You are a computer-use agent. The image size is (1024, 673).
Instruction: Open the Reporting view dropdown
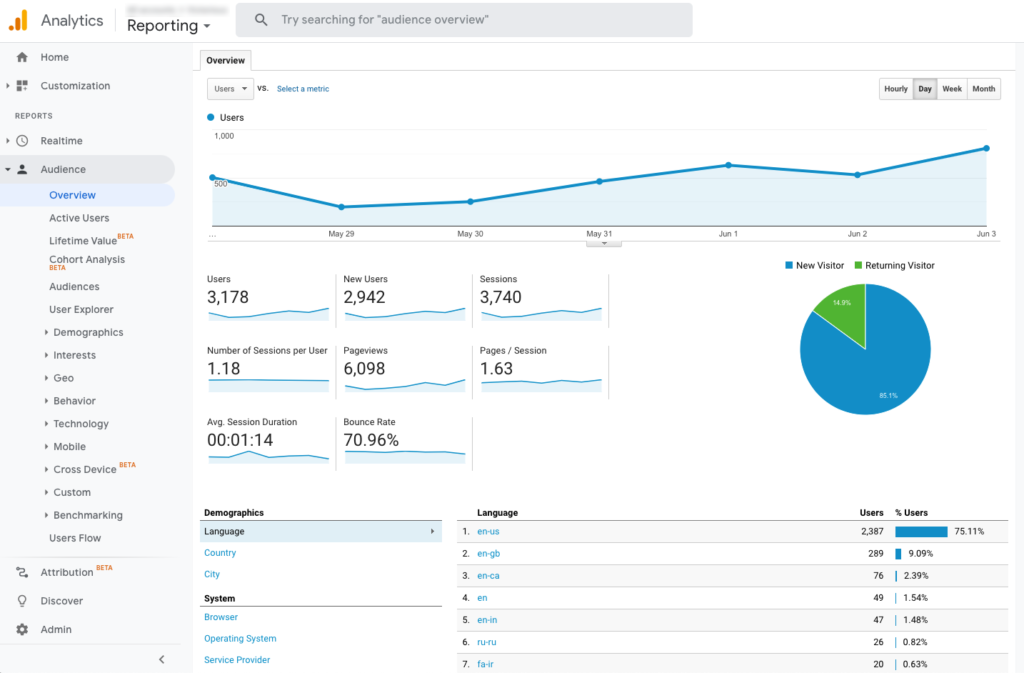pyautogui.click(x=168, y=26)
